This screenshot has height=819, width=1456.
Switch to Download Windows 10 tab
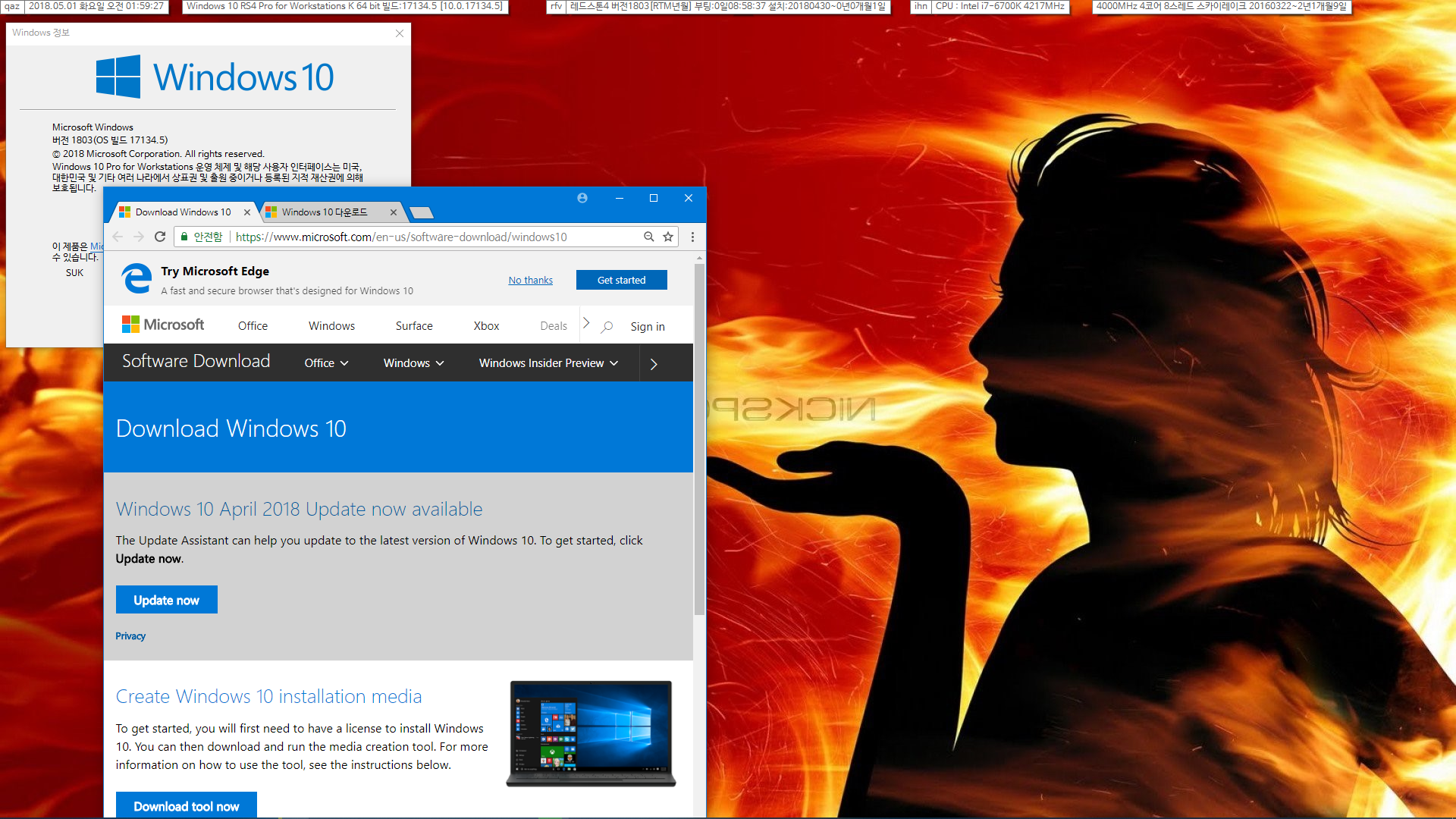184,212
